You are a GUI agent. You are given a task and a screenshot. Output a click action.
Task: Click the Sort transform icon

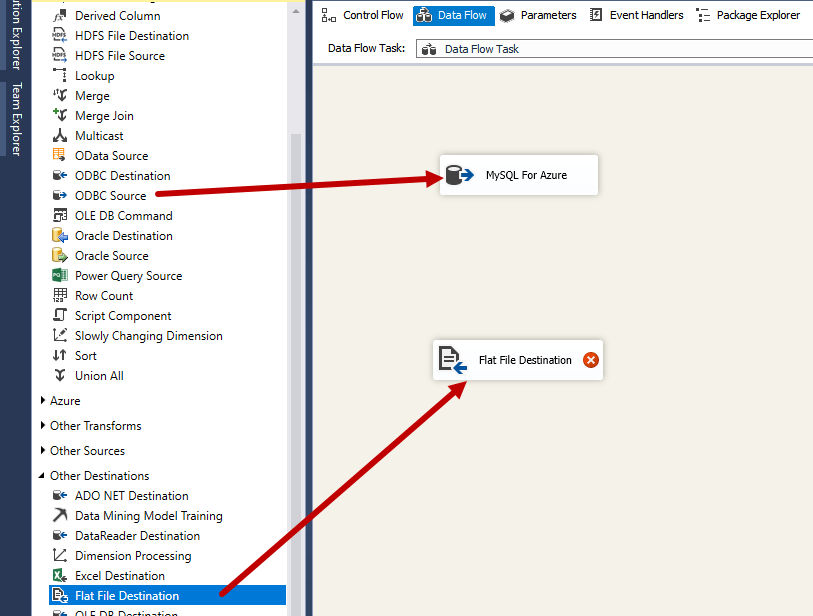coord(60,355)
